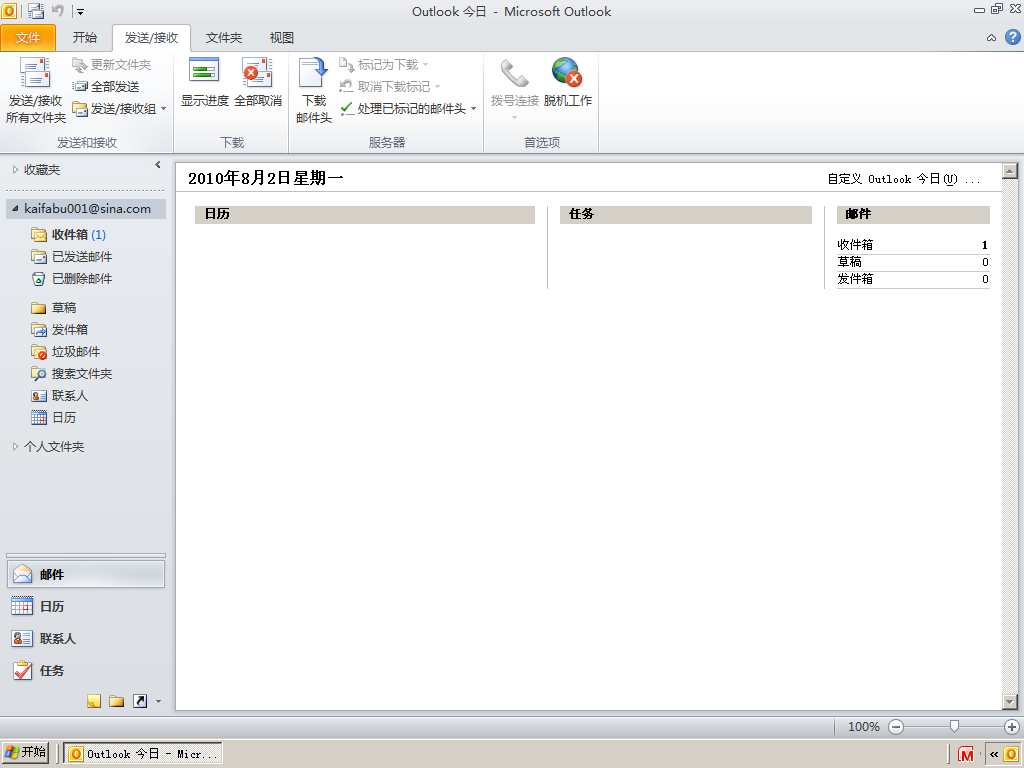Switch to Contacts module button (联系人)

click(86, 639)
